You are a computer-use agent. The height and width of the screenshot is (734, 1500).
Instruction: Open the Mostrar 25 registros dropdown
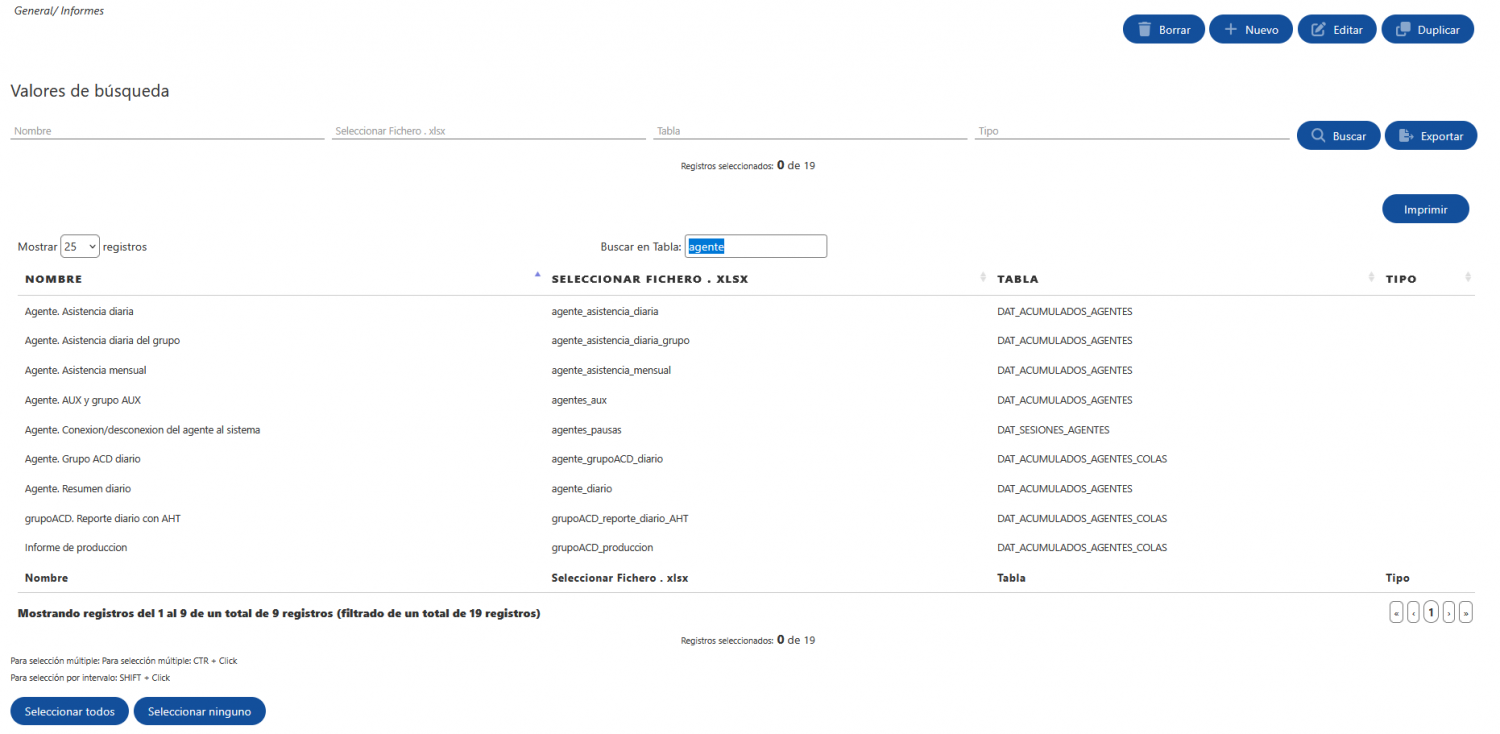click(x=80, y=246)
